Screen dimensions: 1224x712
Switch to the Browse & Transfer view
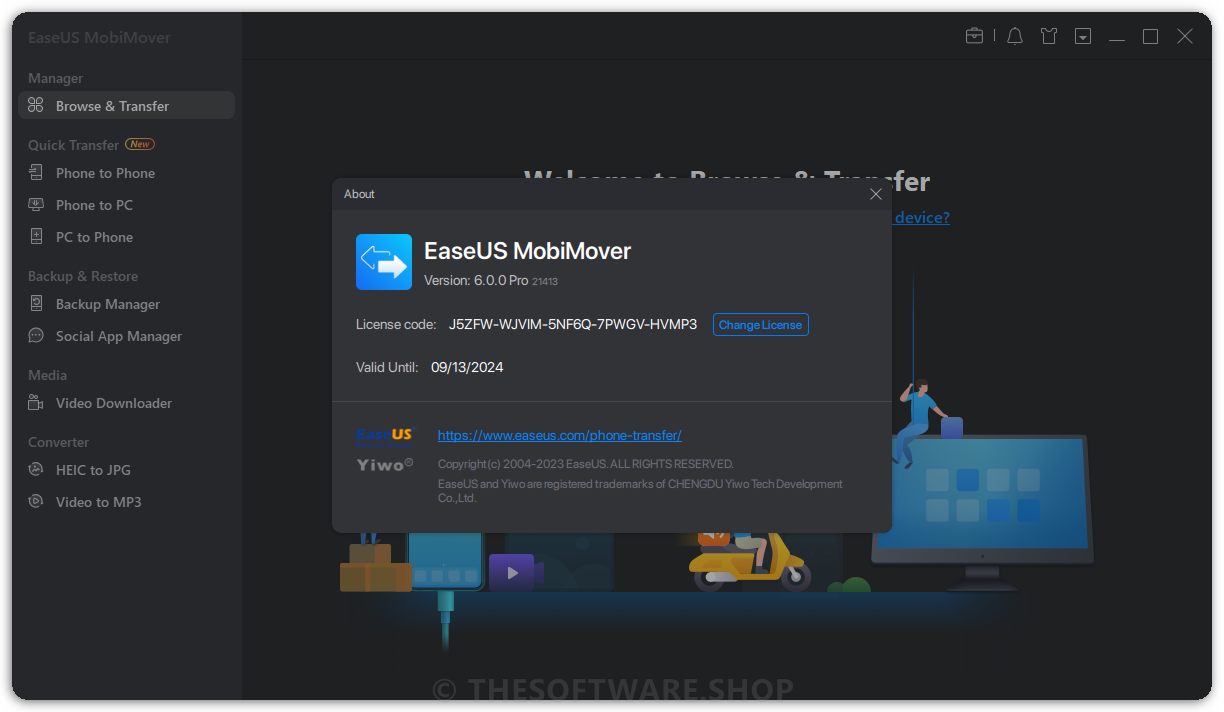113,104
